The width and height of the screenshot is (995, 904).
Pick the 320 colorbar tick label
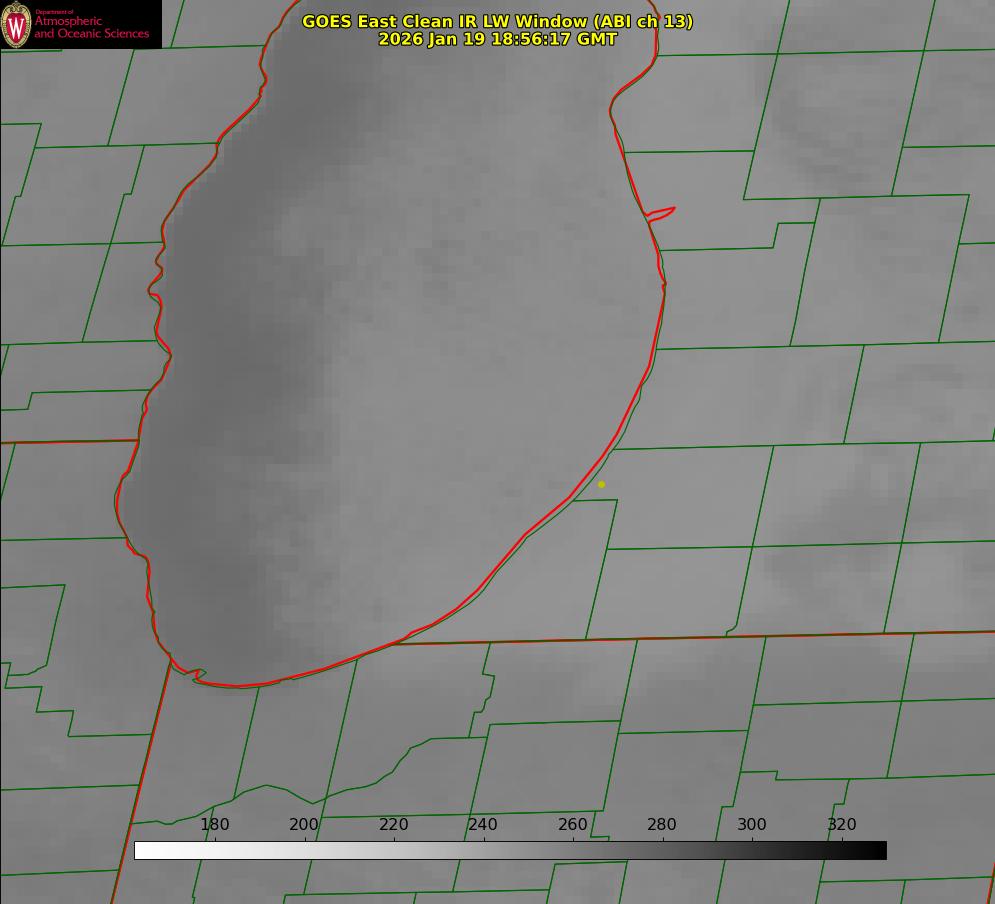tap(842, 824)
